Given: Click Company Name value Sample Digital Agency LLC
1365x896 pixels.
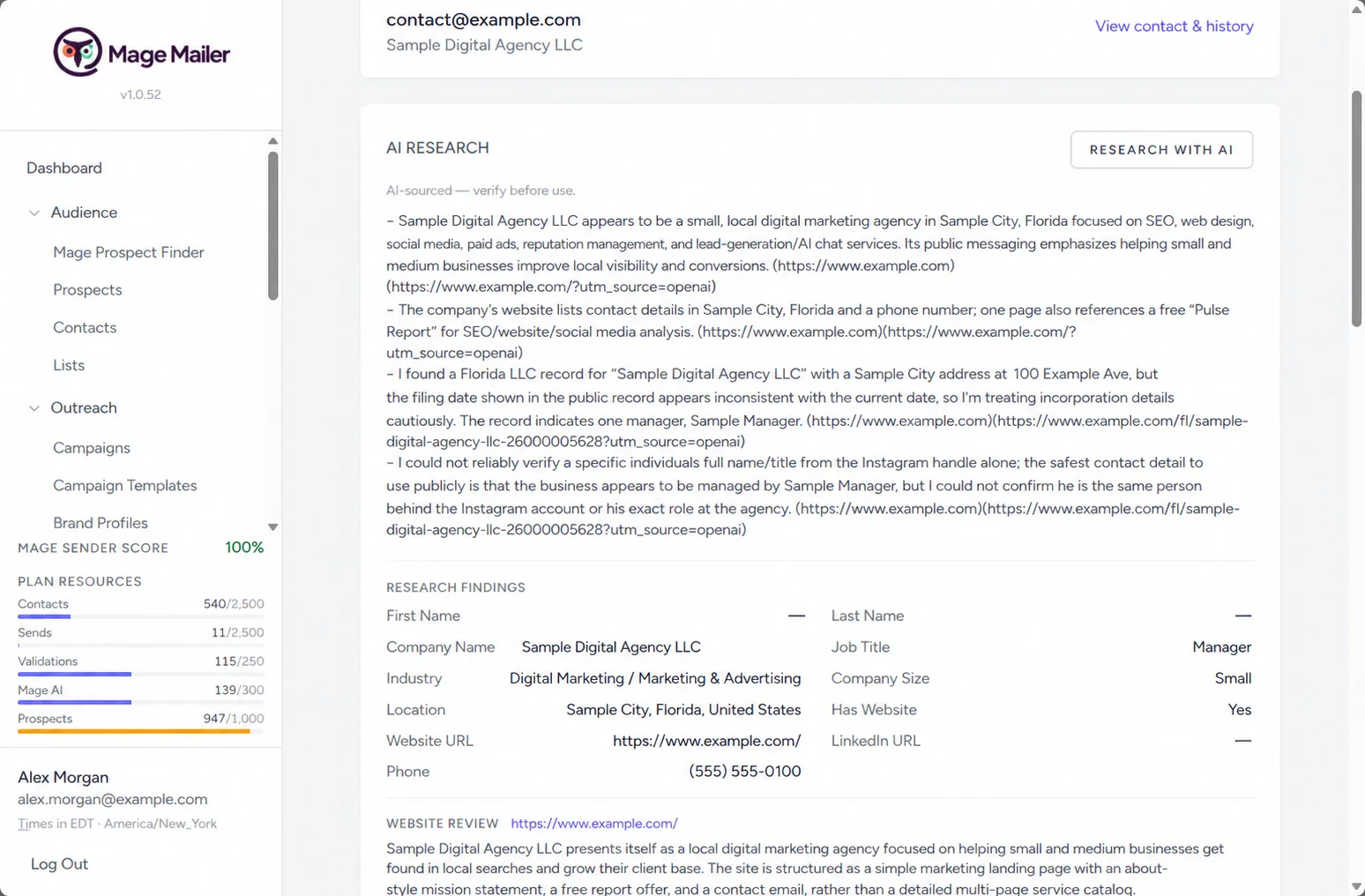Looking at the screenshot, I should 611,647.
